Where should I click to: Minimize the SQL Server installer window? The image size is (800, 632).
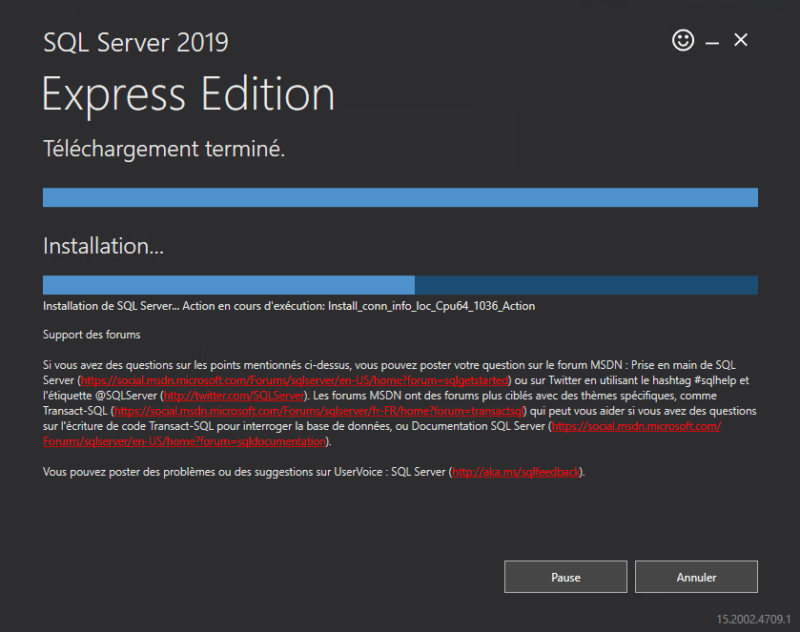(712, 41)
